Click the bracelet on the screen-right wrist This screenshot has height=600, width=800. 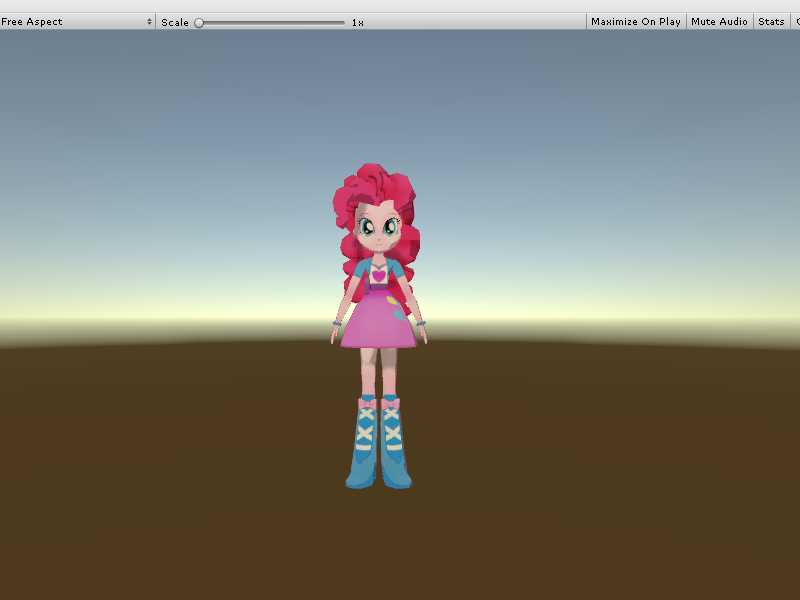(x=421, y=323)
